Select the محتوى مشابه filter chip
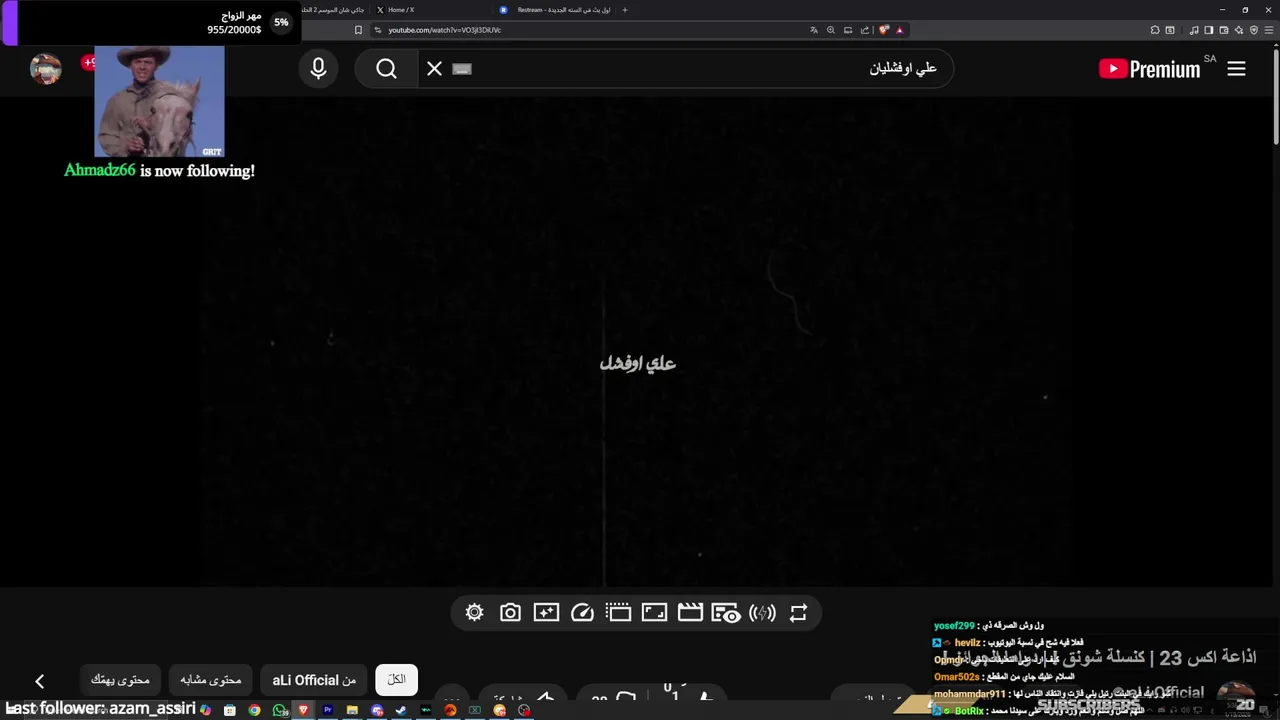1280x720 pixels. (211, 680)
